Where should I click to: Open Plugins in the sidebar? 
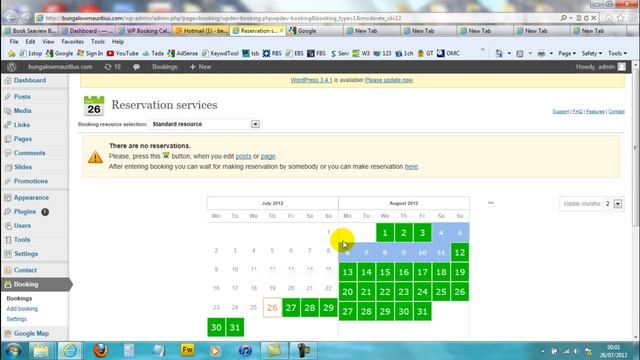(25, 211)
